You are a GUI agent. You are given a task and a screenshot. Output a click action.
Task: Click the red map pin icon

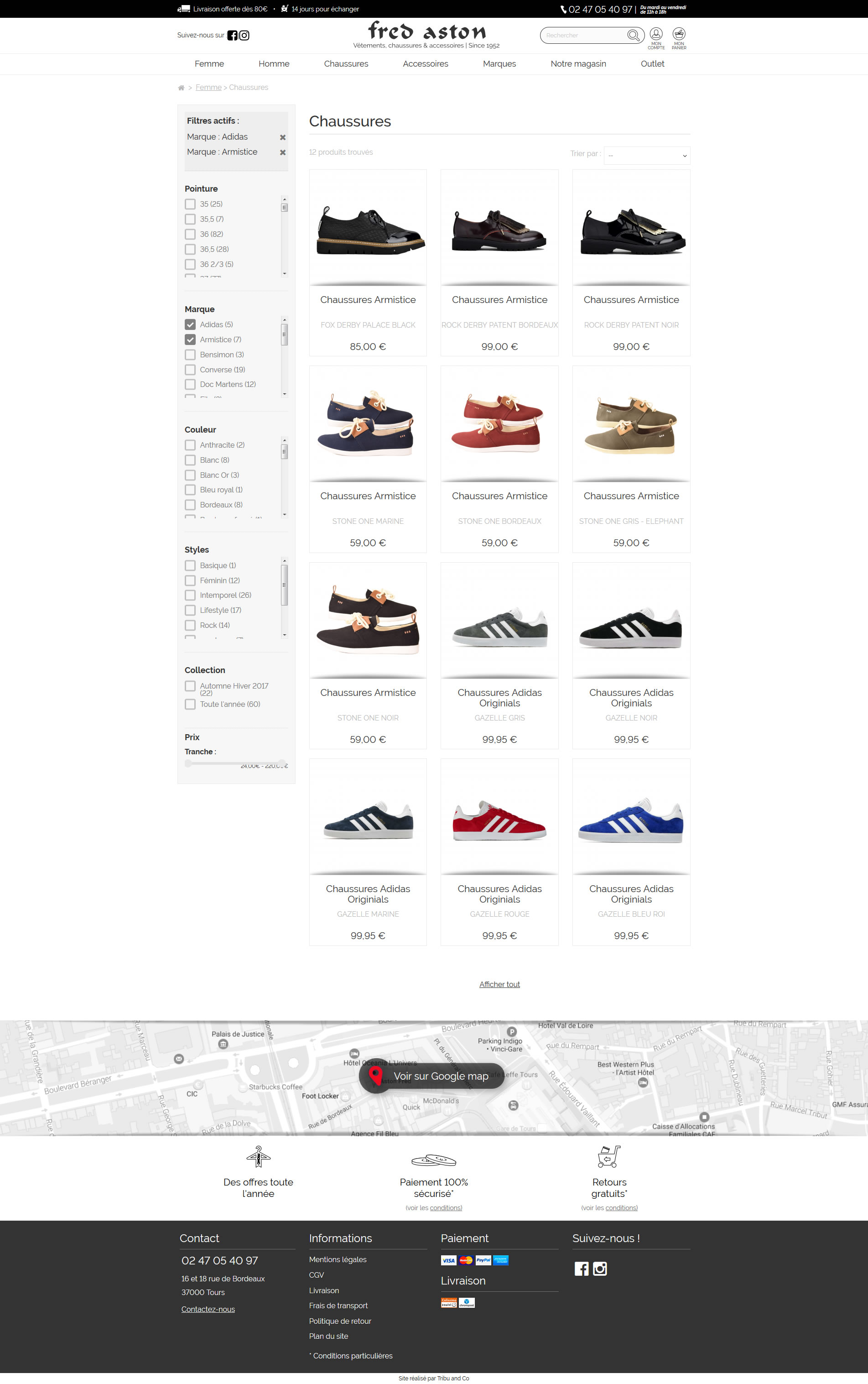click(x=375, y=1076)
